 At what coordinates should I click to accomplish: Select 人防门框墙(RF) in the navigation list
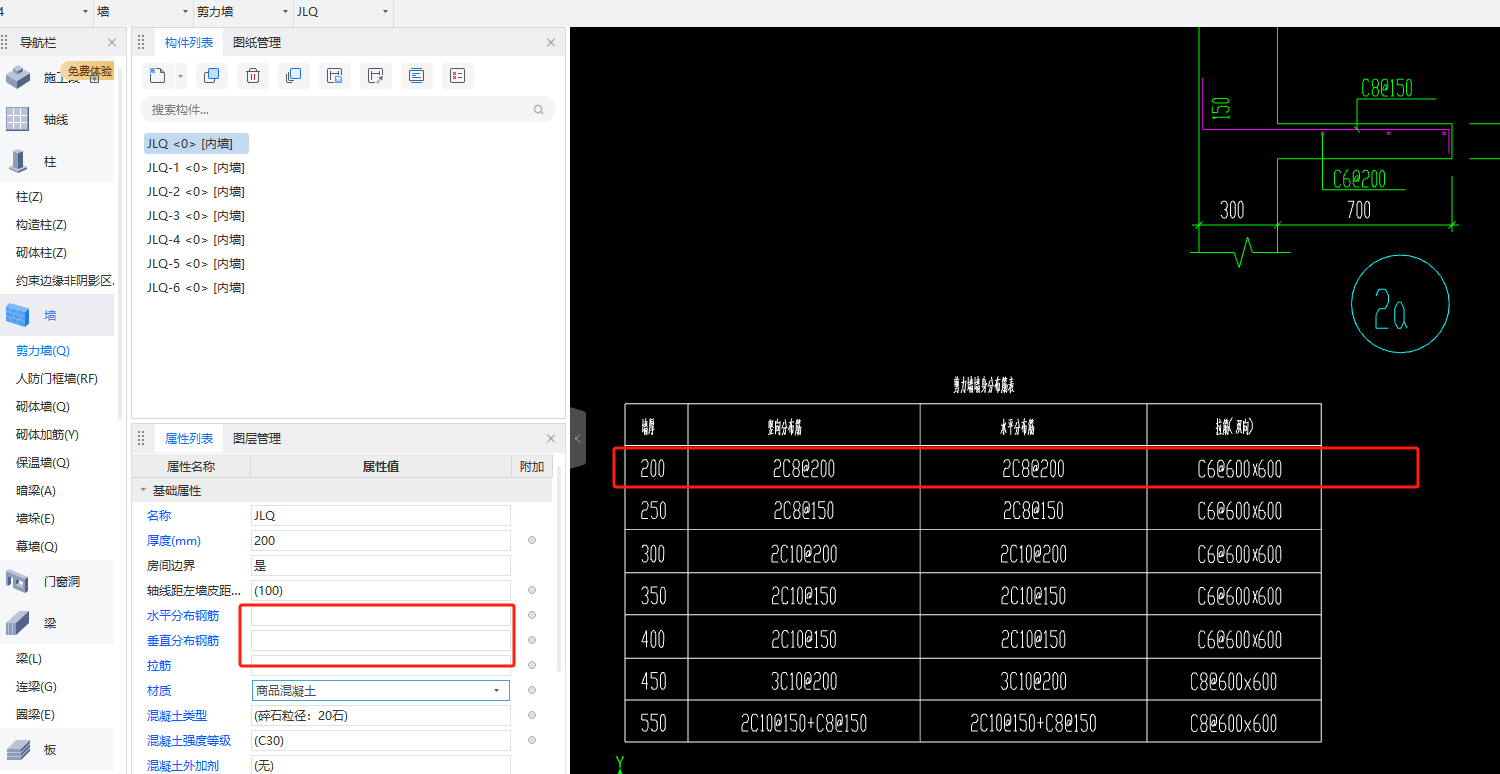pos(57,380)
